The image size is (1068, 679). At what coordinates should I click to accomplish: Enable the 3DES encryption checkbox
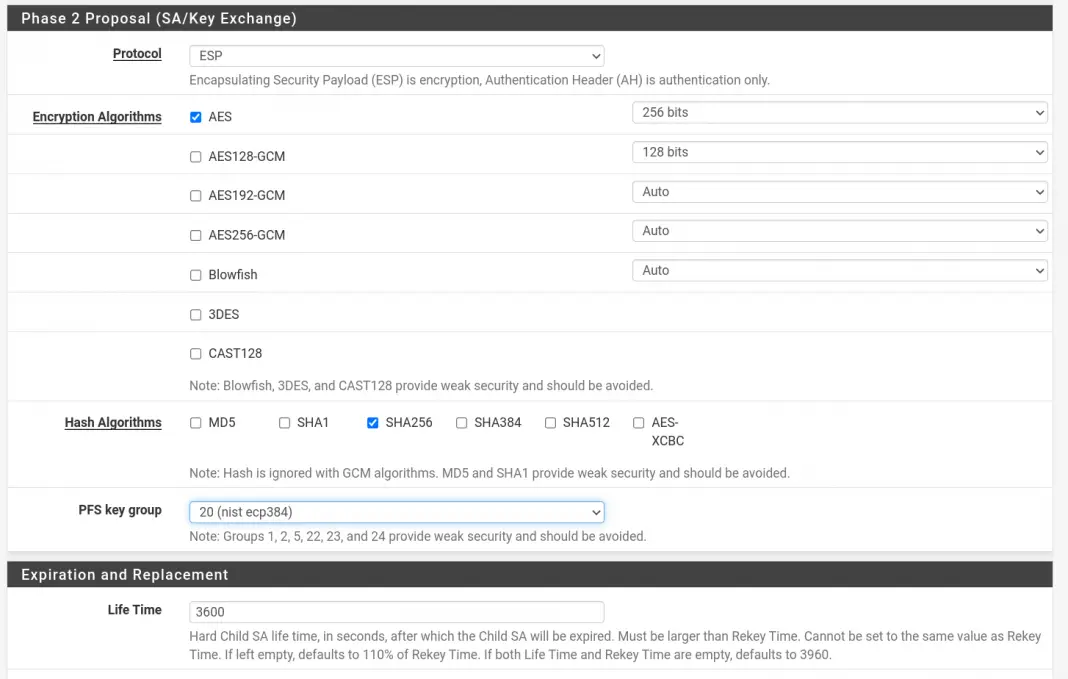click(x=195, y=314)
